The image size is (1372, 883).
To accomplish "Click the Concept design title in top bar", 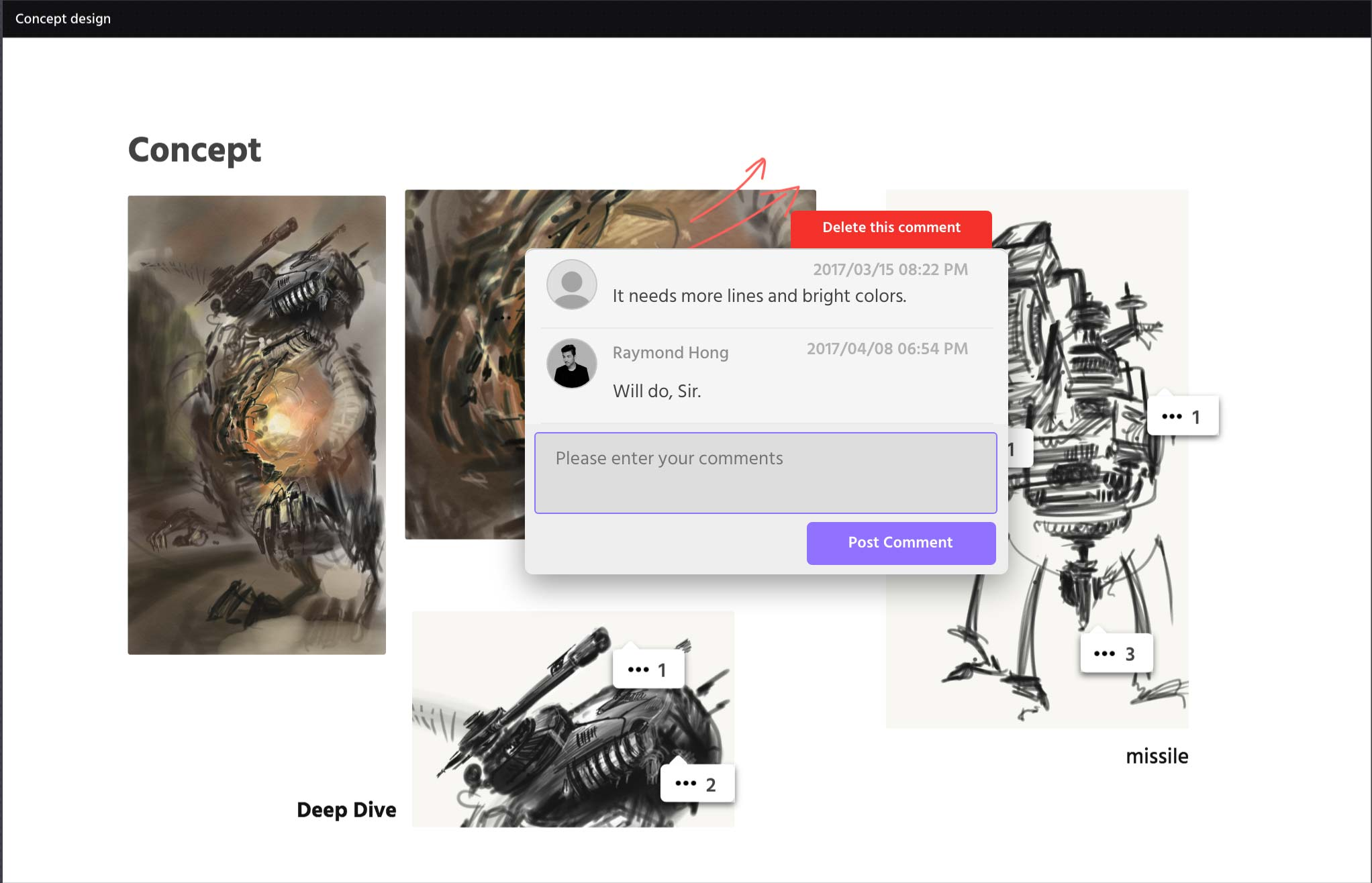I will [x=63, y=19].
